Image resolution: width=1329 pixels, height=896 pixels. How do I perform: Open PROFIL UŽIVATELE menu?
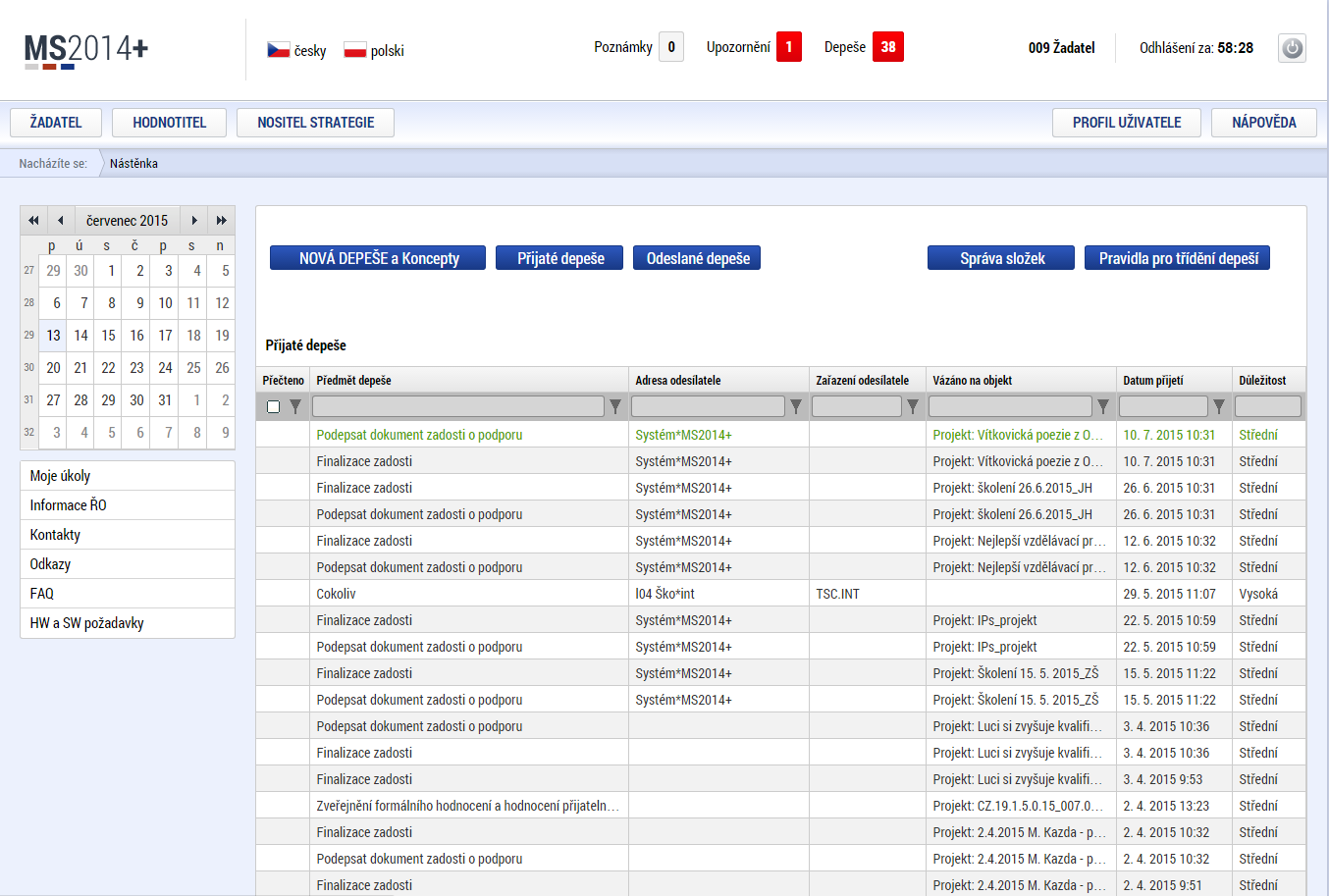tap(1127, 123)
